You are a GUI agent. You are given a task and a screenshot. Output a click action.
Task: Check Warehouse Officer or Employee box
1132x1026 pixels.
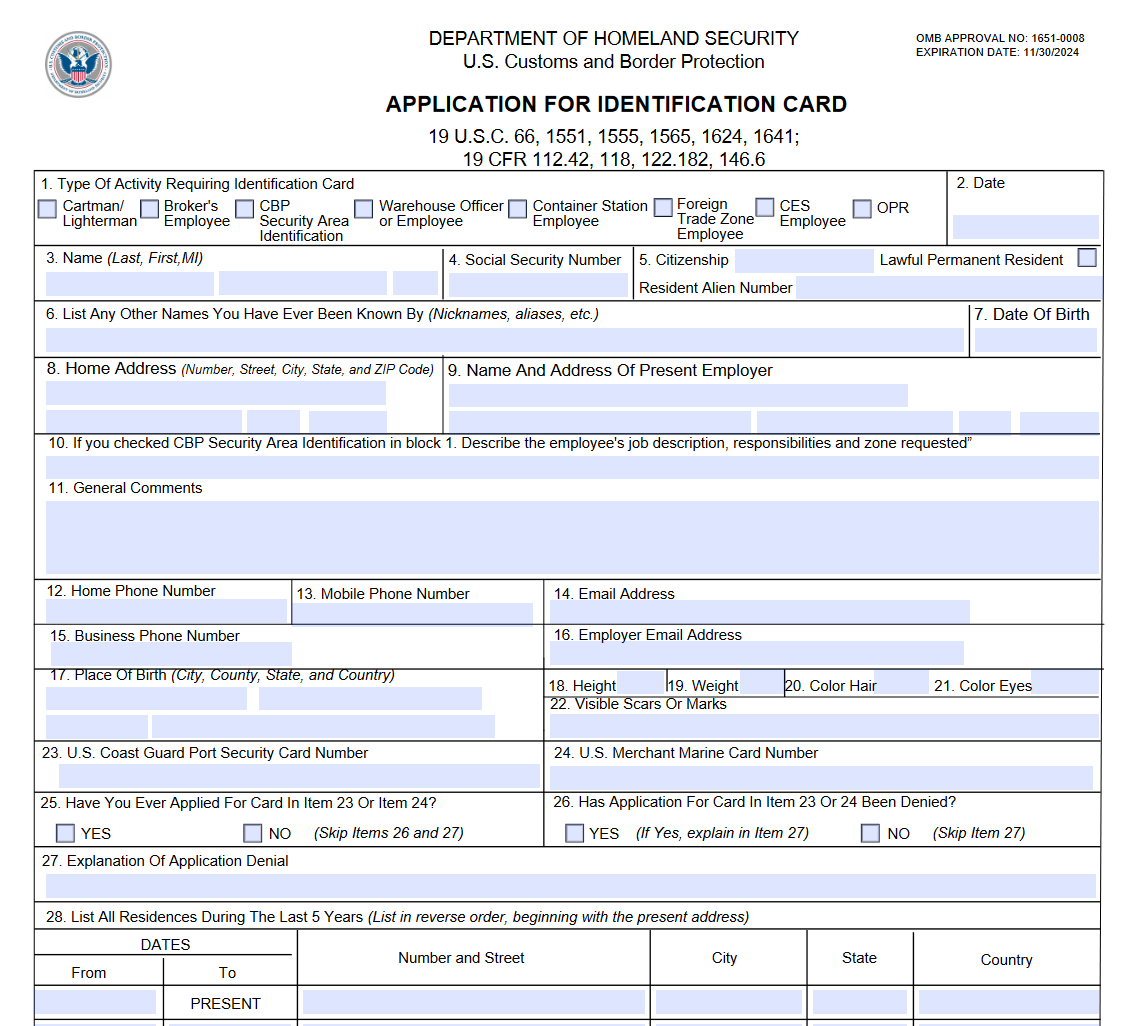point(363,208)
